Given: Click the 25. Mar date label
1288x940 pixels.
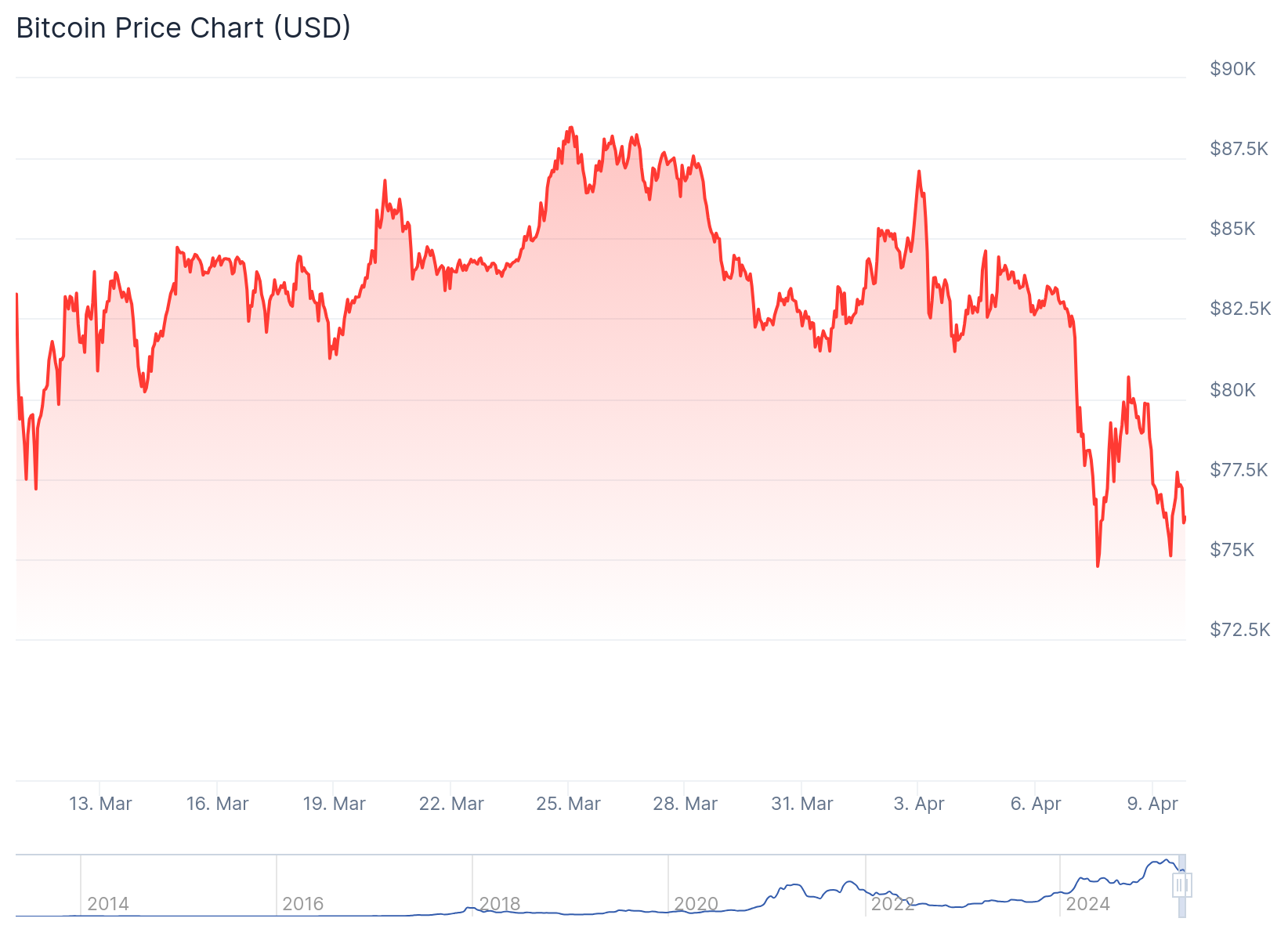Looking at the screenshot, I should (568, 804).
